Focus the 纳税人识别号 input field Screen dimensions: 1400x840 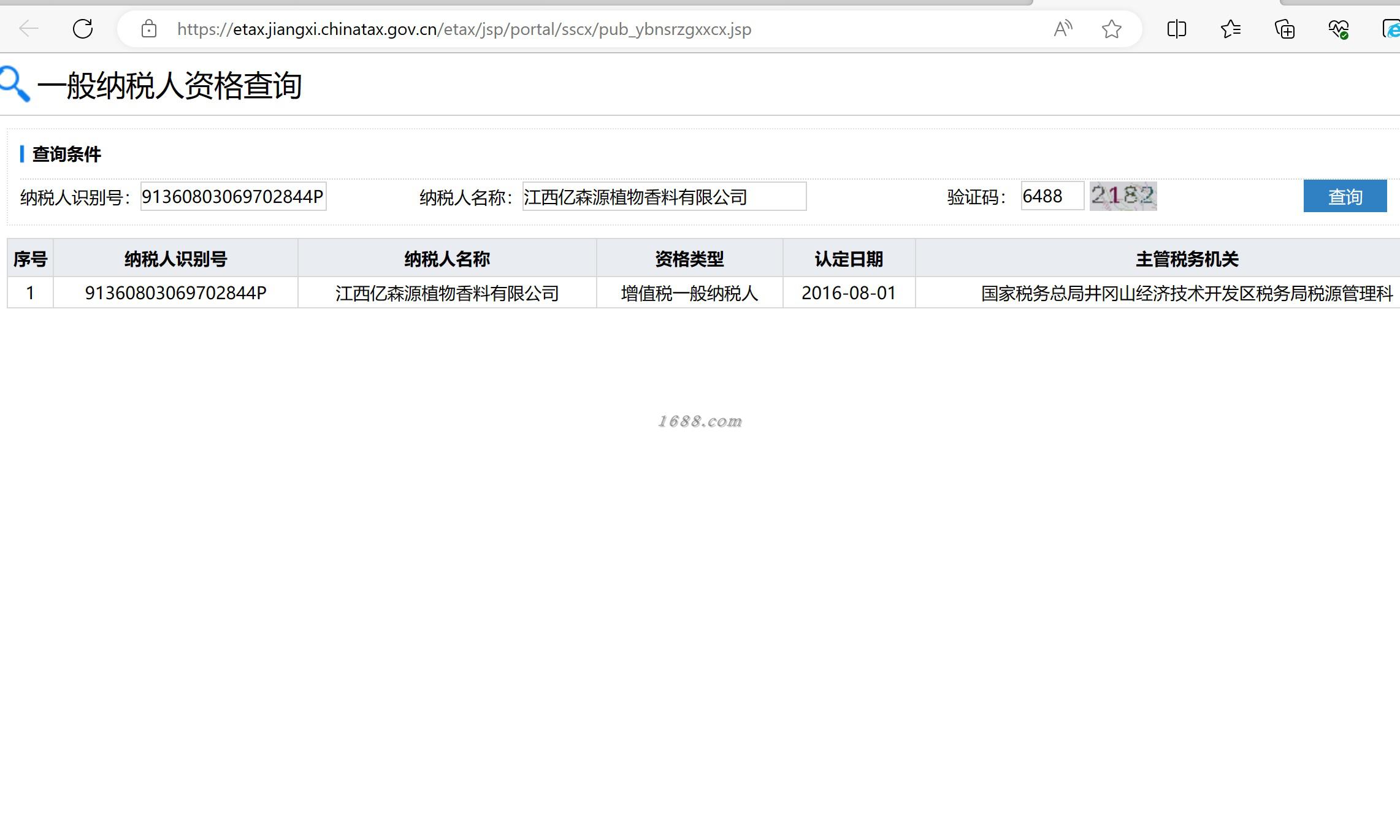[233, 196]
